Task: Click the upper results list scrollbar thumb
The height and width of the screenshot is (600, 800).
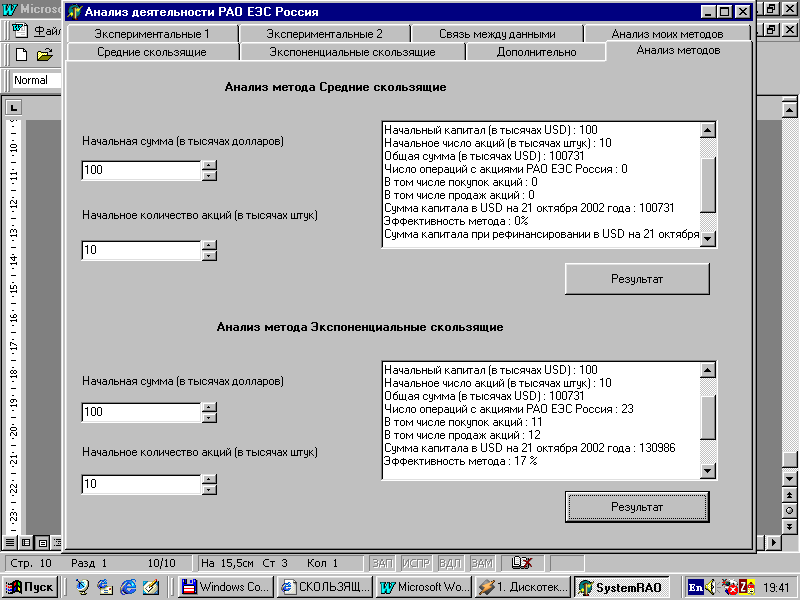Action: 708,185
